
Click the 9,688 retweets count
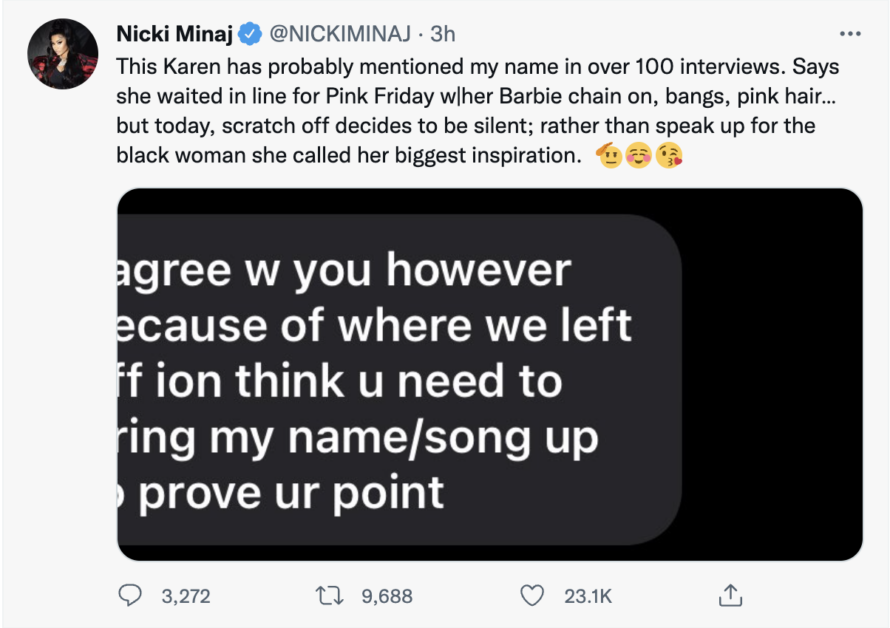[x=387, y=596]
